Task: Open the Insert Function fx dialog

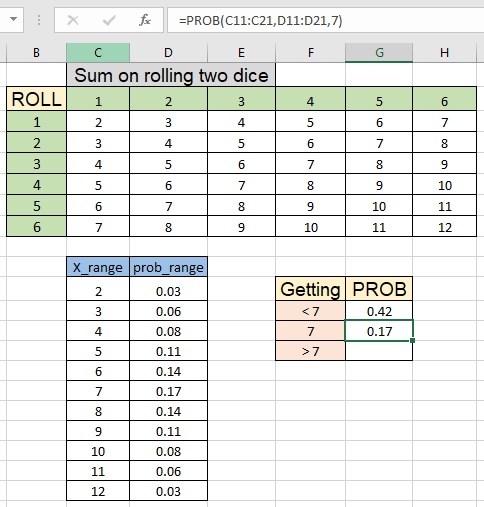Action: 145,20
